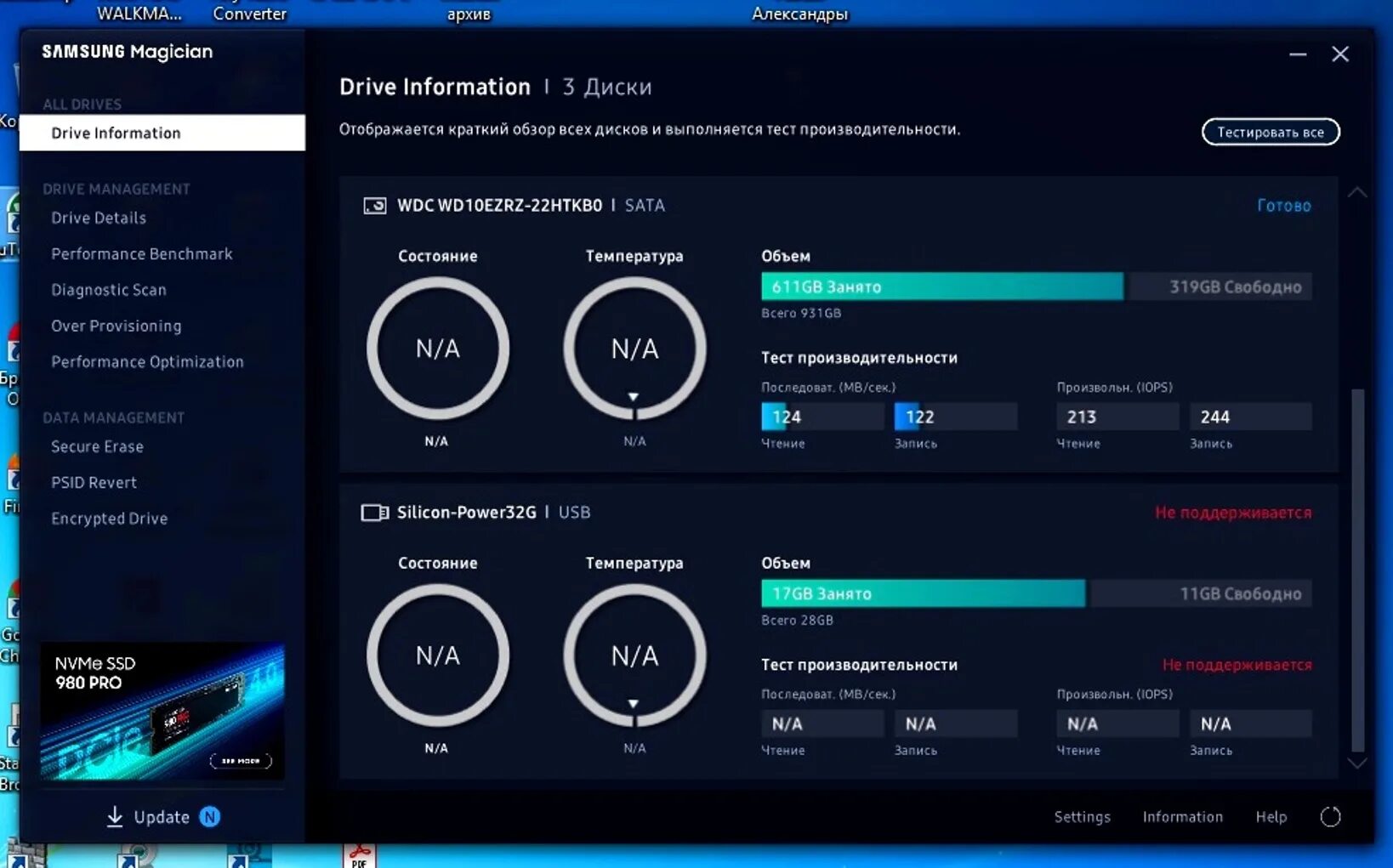Click the 17GB Занято capacity bar
The image size is (1393, 868).
923,593
